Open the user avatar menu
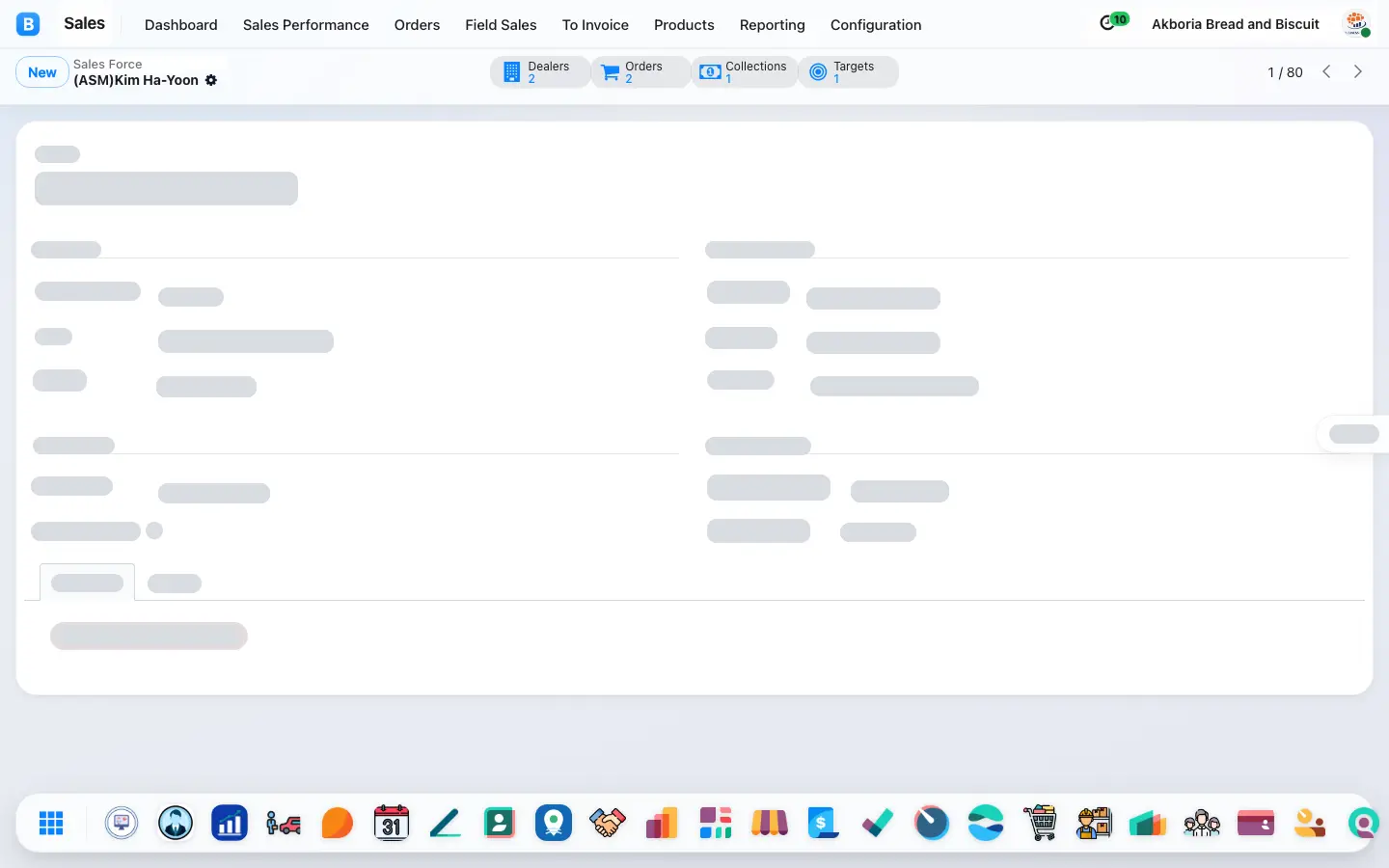The image size is (1389, 868). pyautogui.click(x=1356, y=24)
